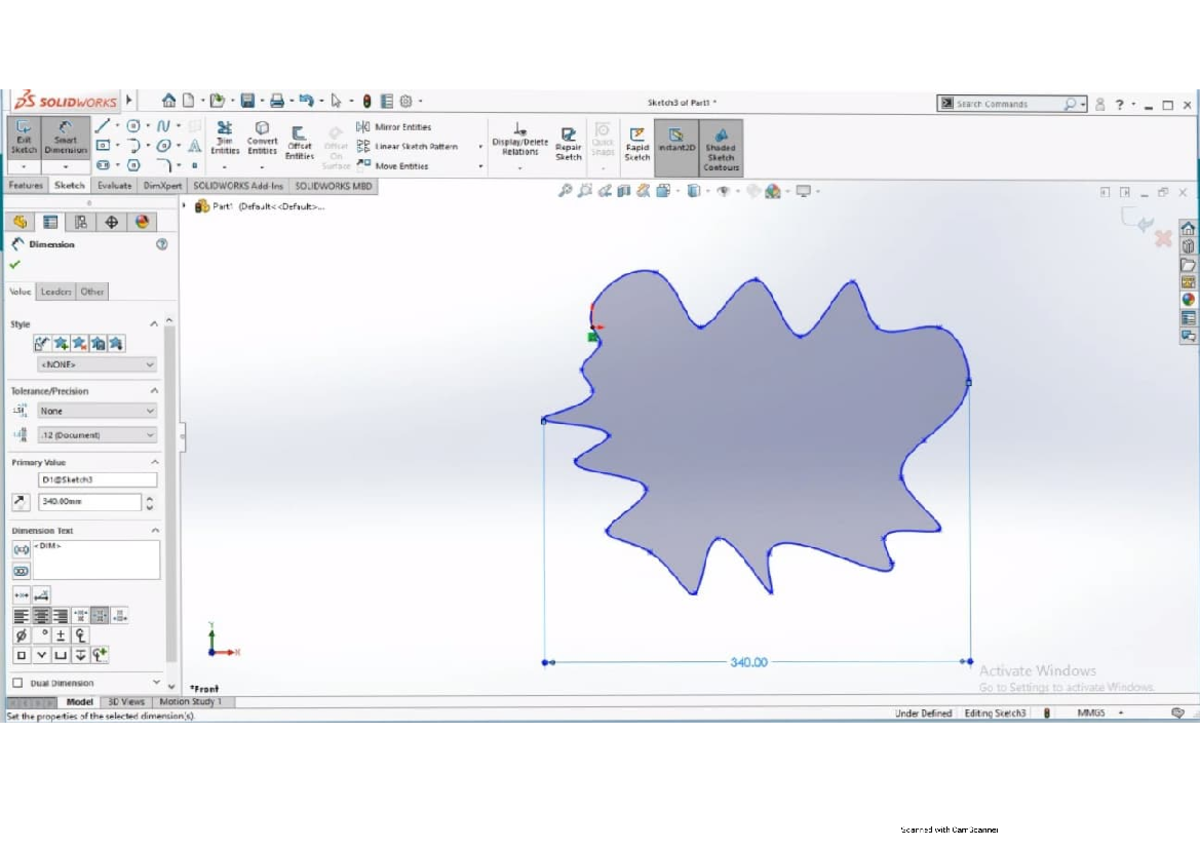The width and height of the screenshot is (1200, 848).
Task: Collapse the Style section
Action: pyautogui.click(x=154, y=324)
